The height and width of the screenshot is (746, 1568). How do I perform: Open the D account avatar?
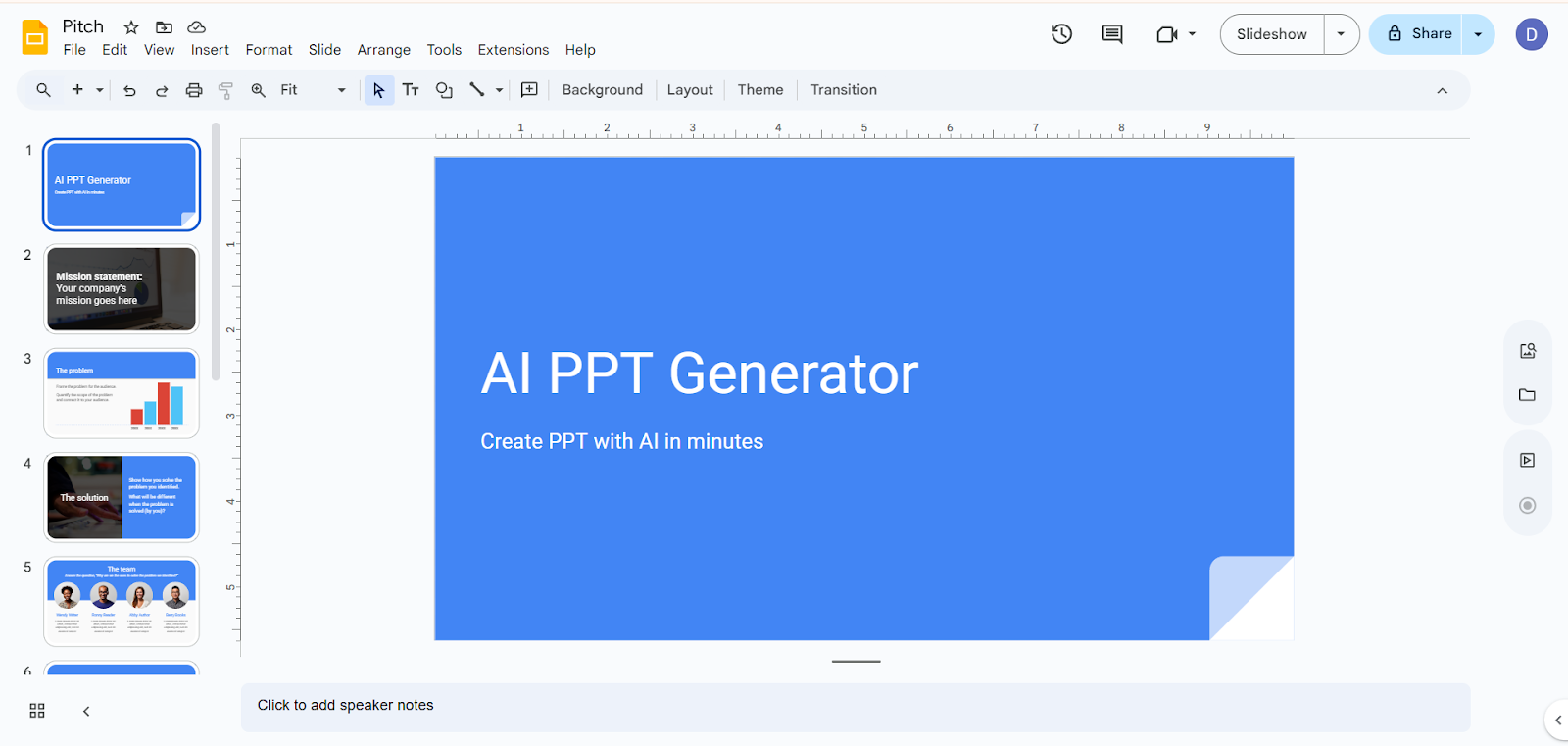[1532, 35]
